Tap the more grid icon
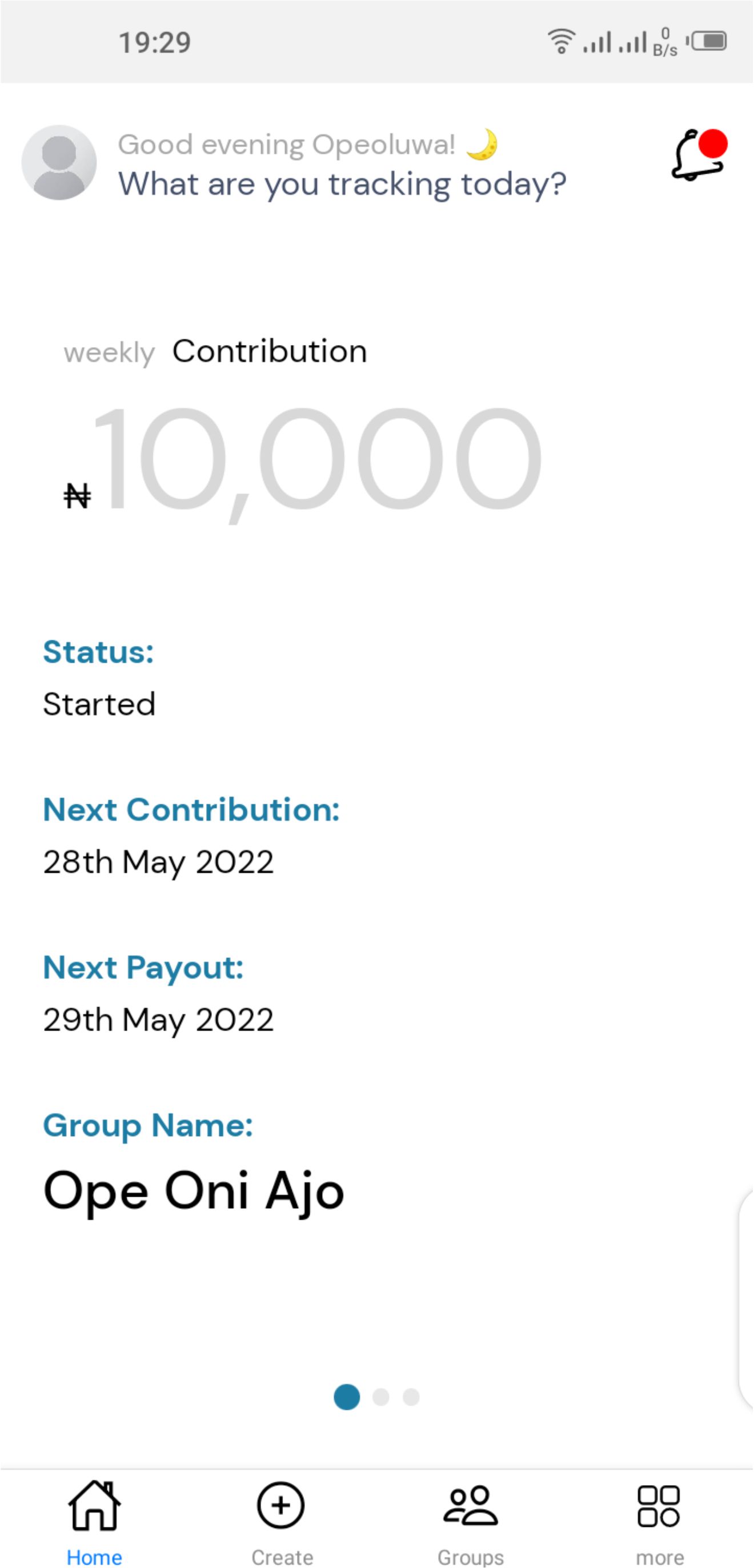Image resolution: width=754 pixels, height=1568 pixels. (x=659, y=1506)
